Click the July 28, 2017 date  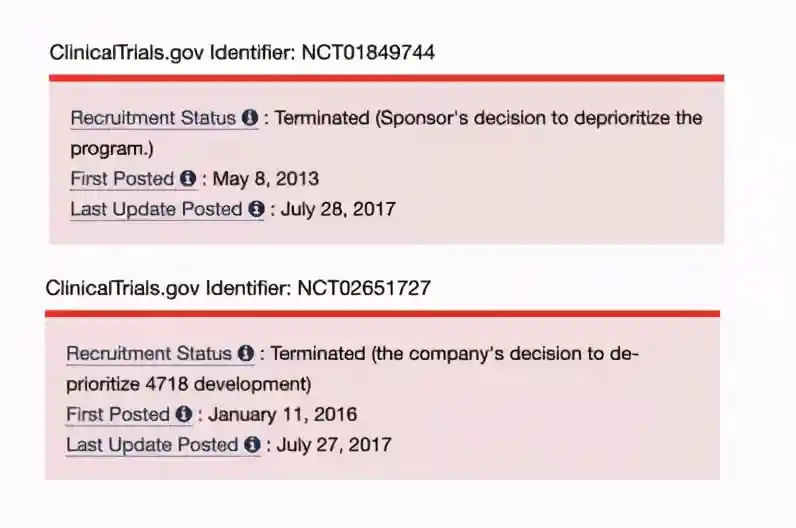click(338, 210)
